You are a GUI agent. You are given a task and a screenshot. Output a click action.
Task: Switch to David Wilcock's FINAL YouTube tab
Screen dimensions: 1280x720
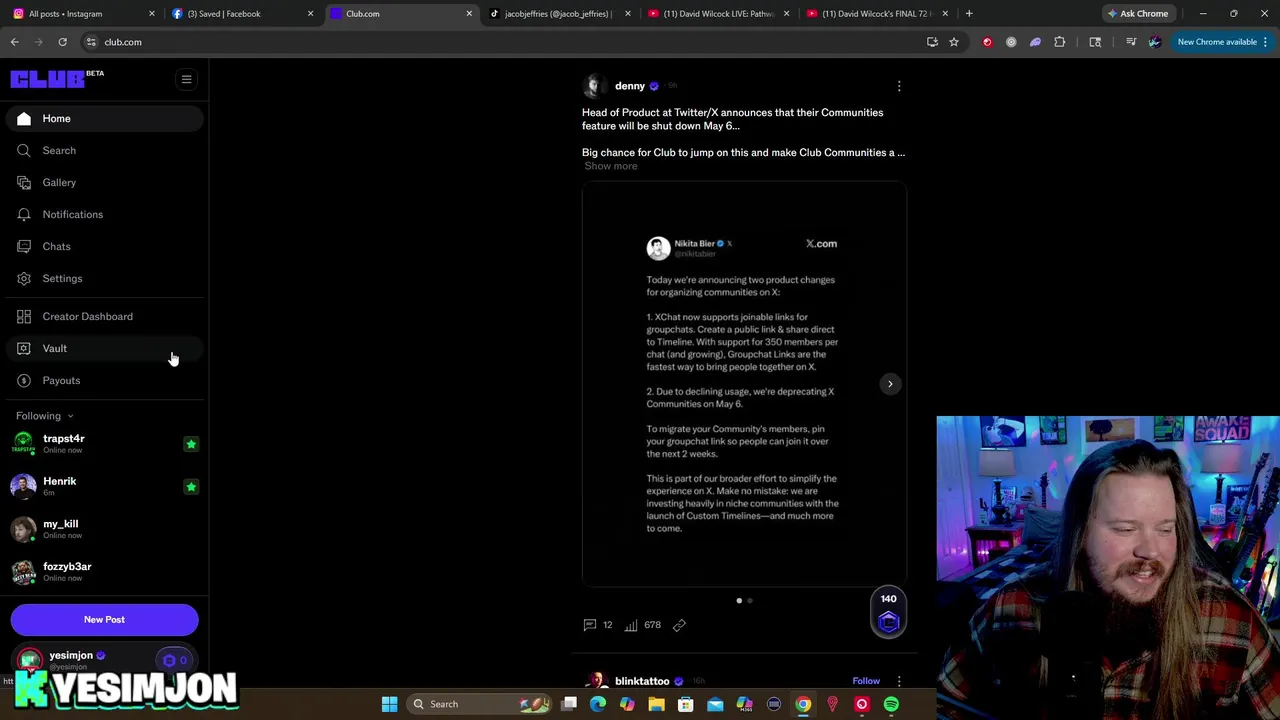tap(876, 14)
